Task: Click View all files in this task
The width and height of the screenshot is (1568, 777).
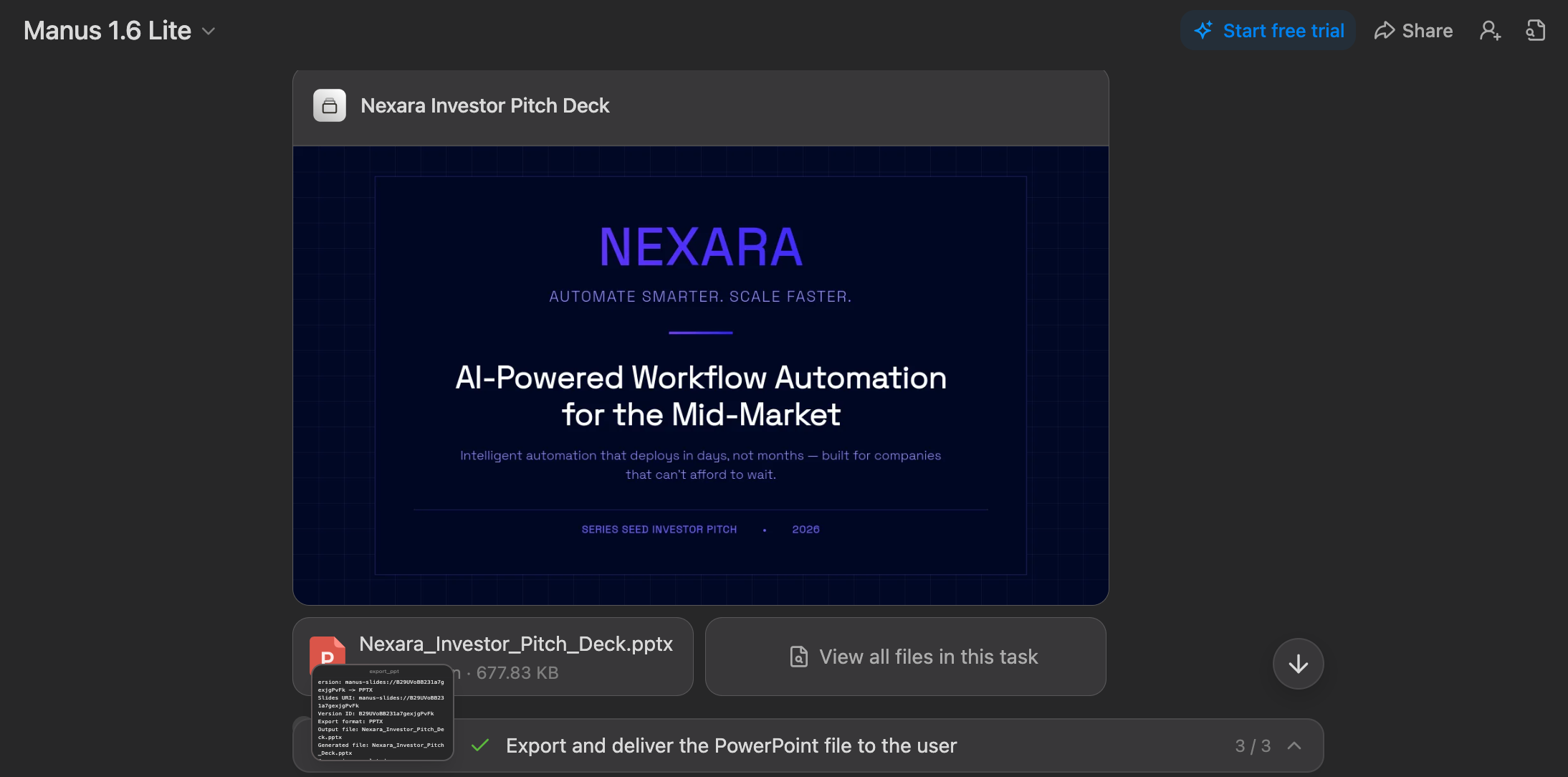Action: pos(928,657)
